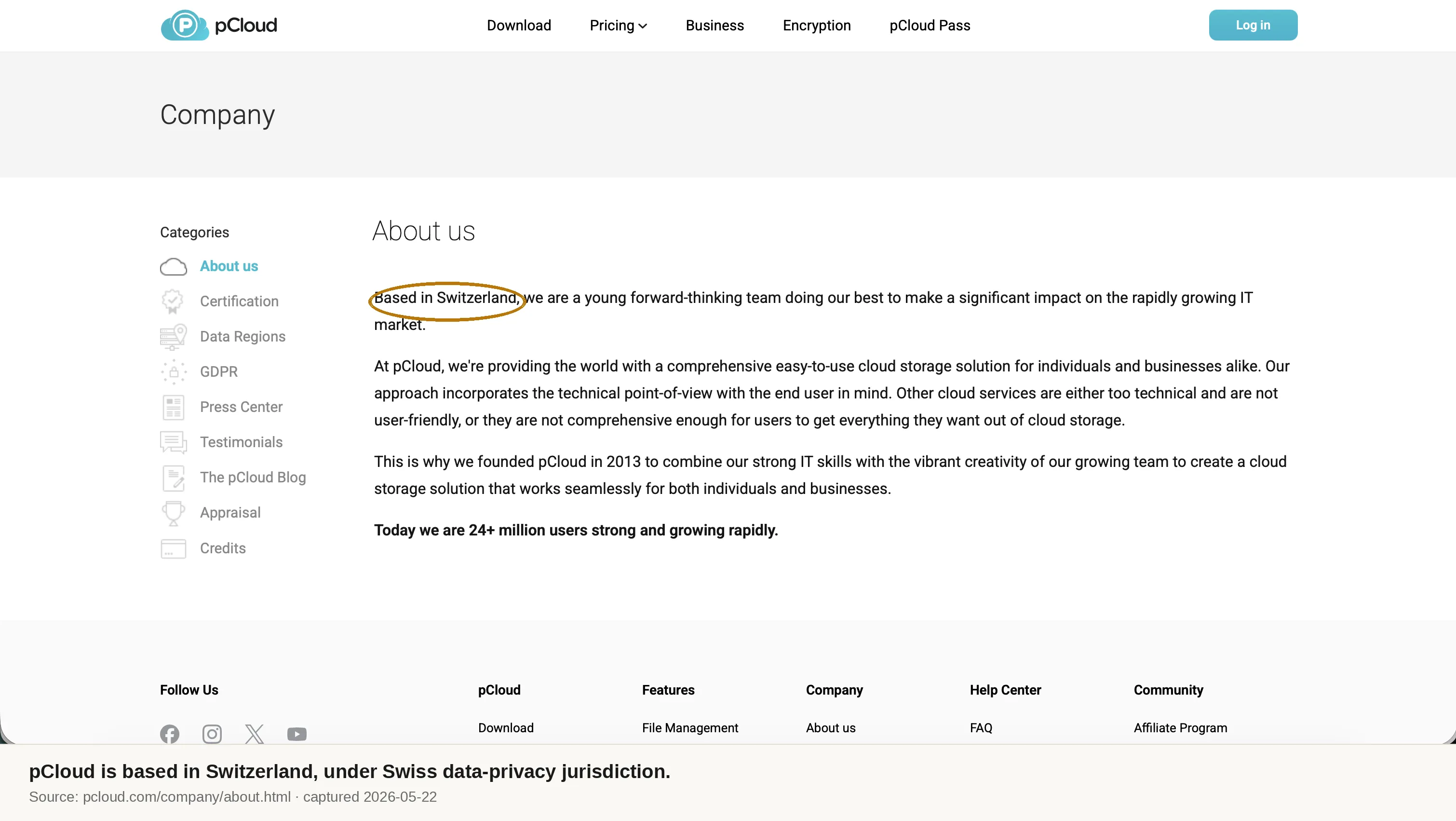Open pCloud's X (Twitter) icon

coord(255,734)
